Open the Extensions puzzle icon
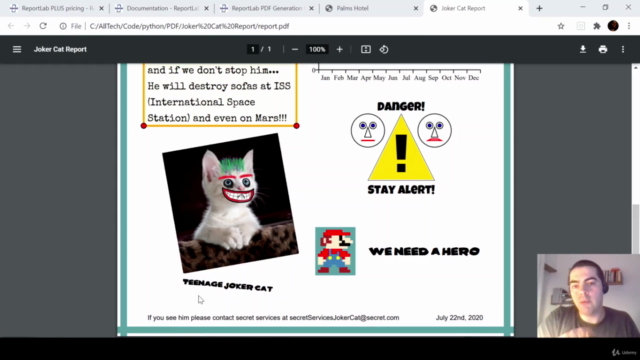Image resolution: width=640 pixels, height=360 pixels. pyautogui.click(x=597, y=26)
